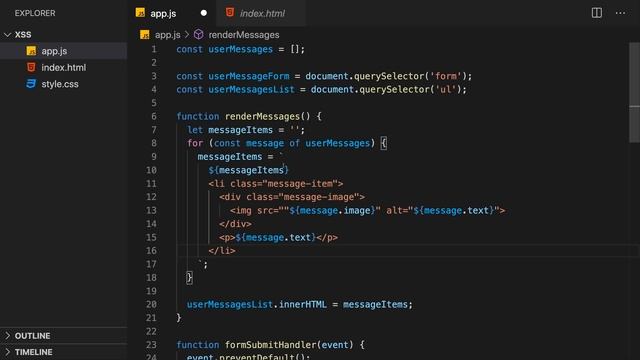
Task: Click the HTML5 icon beside index.html in the Explorer
Action: [x=31, y=67]
